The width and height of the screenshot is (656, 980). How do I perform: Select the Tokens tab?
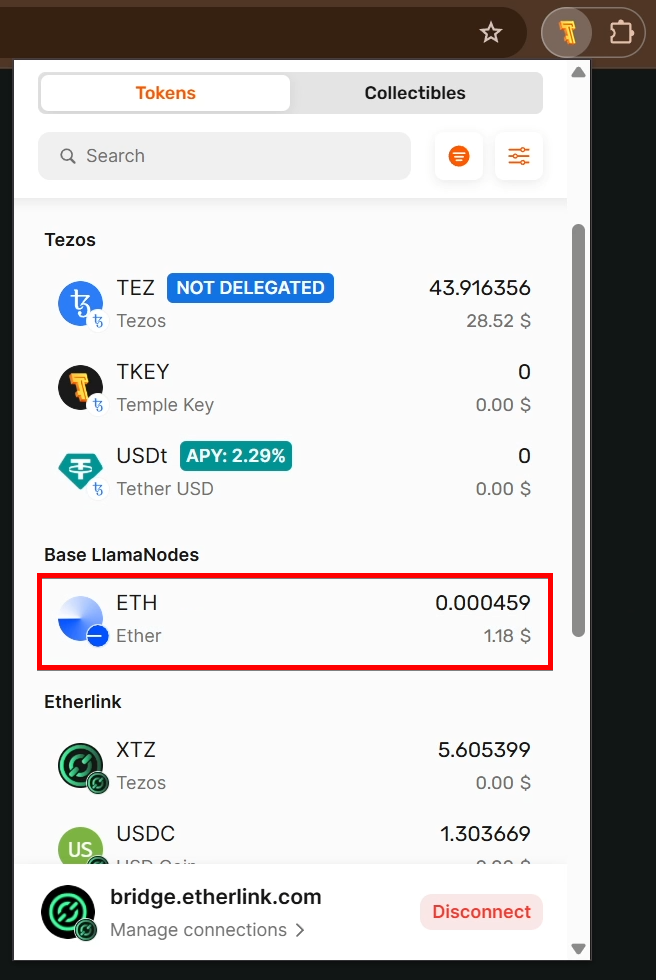click(x=166, y=93)
